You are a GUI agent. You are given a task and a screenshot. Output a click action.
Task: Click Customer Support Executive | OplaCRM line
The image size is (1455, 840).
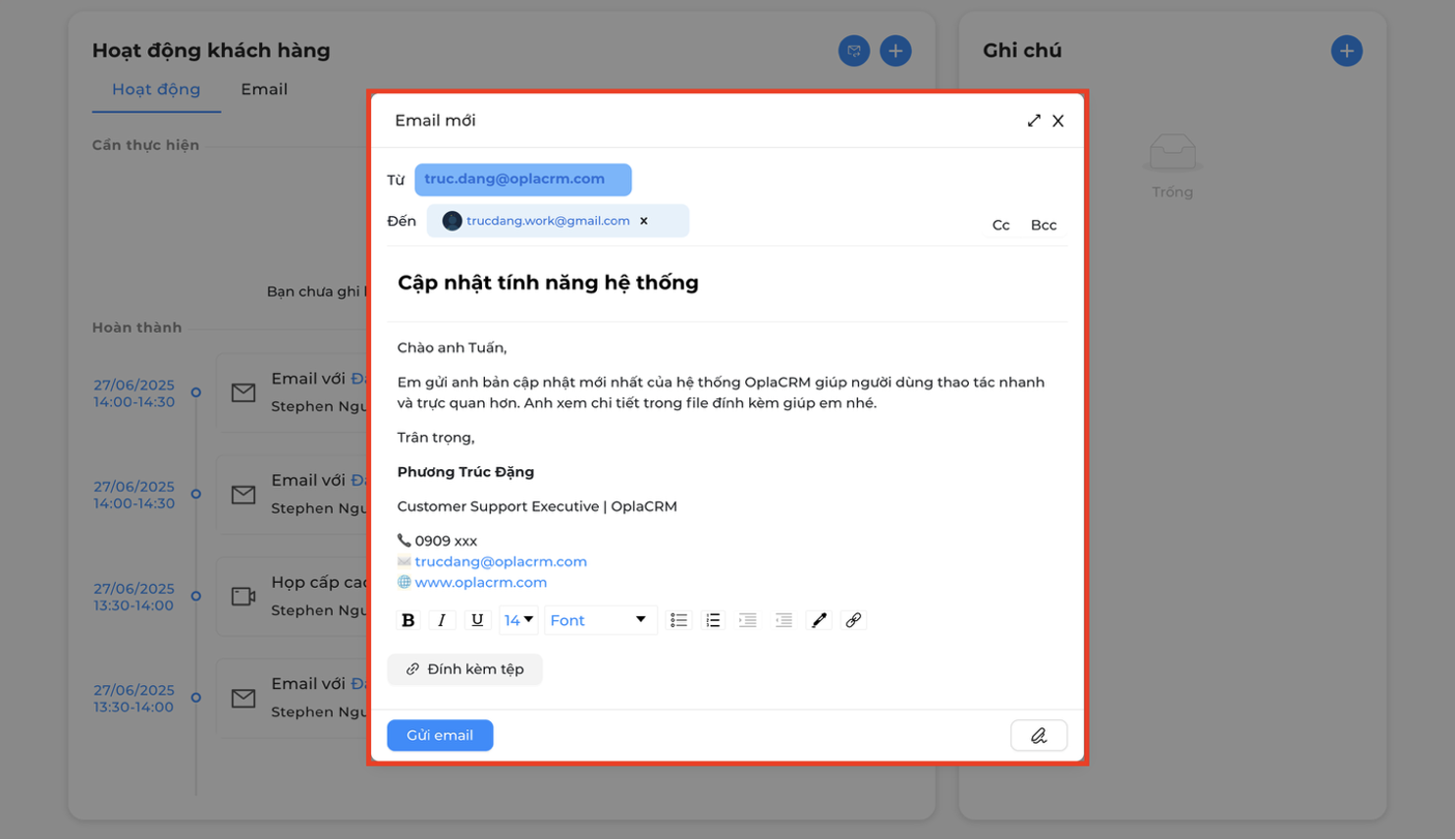pyautogui.click(x=537, y=506)
